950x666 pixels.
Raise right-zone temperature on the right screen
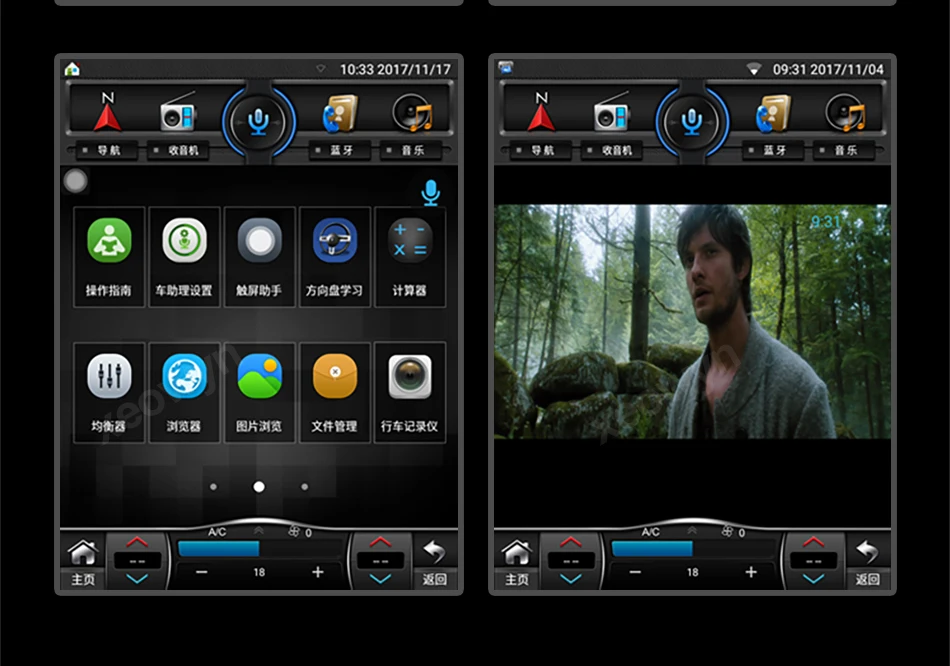click(x=814, y=541)
